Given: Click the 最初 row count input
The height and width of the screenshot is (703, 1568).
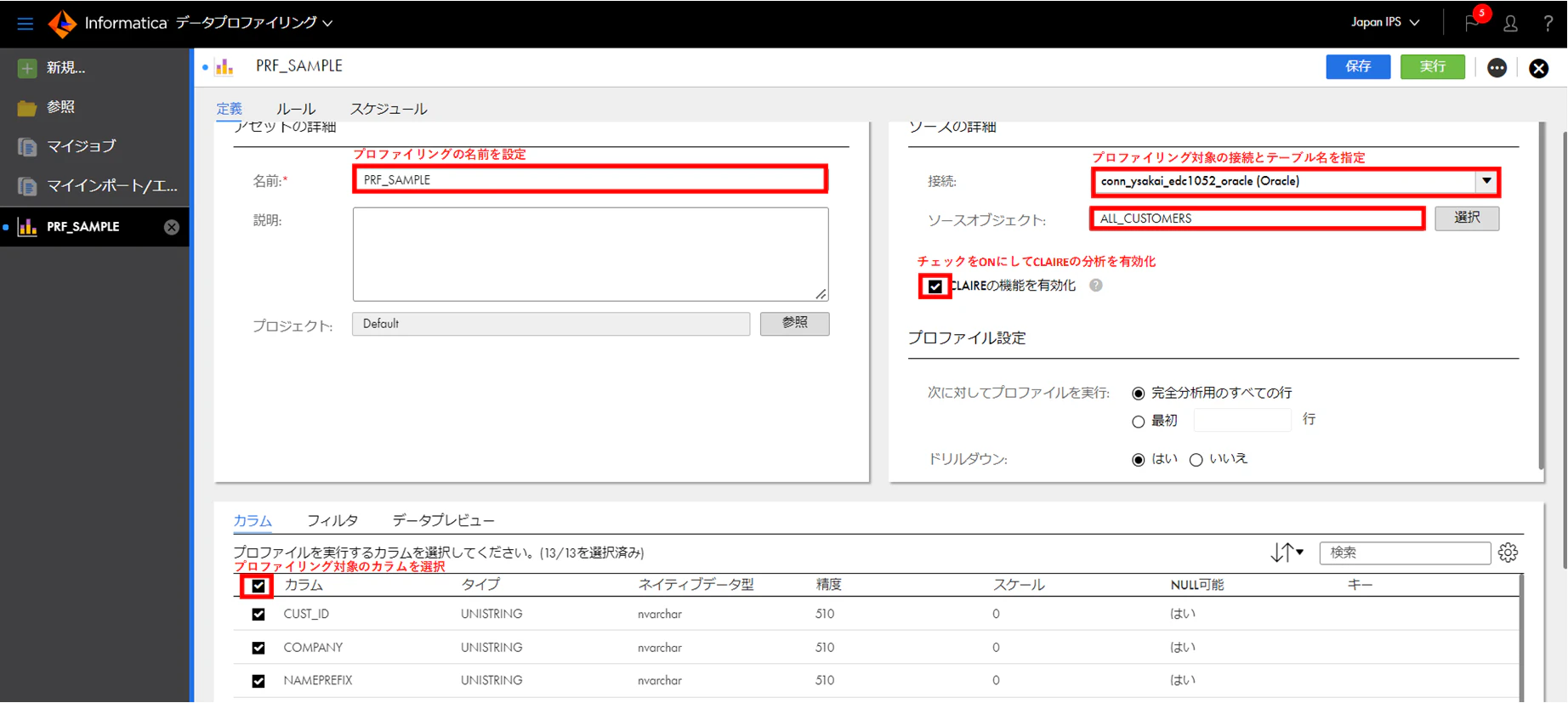Looking at the screenshot, I should pos(1242,420).
